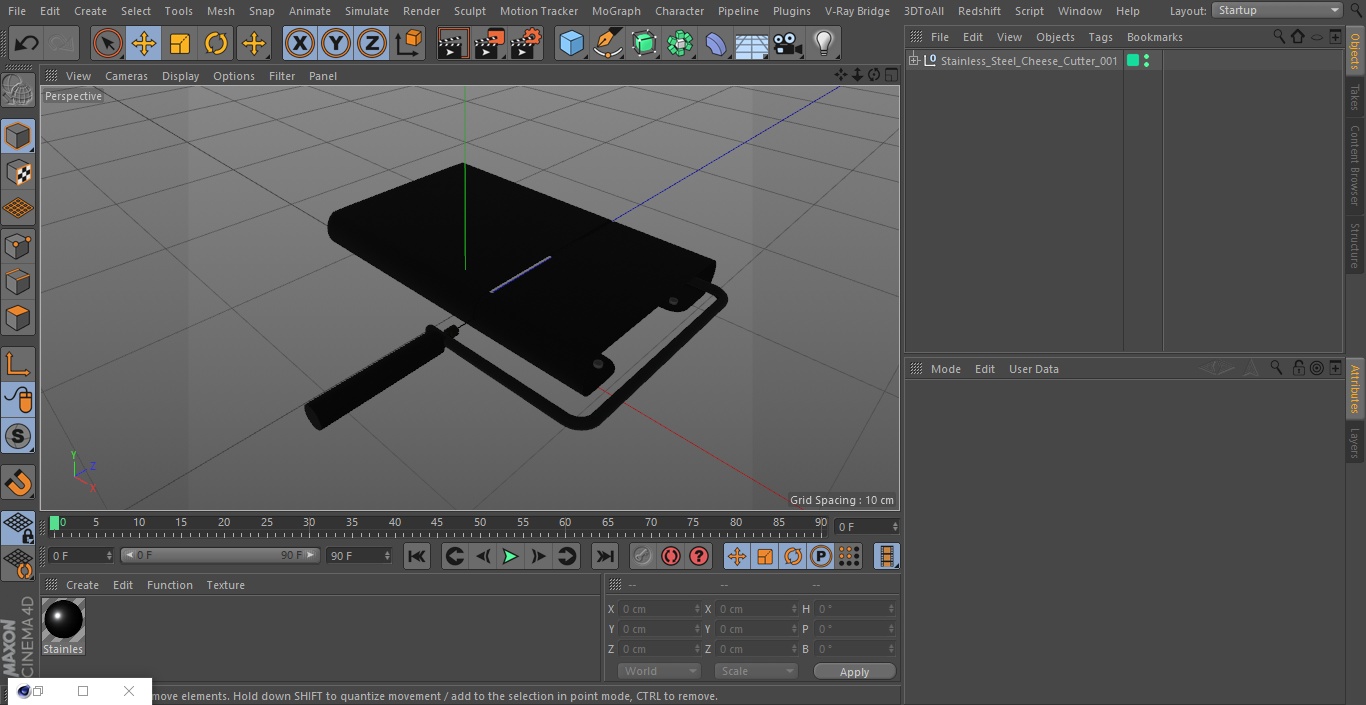Viewport: 1366px width, 705px height.
Task: Switch to Model mode
Action: [18, 136]
